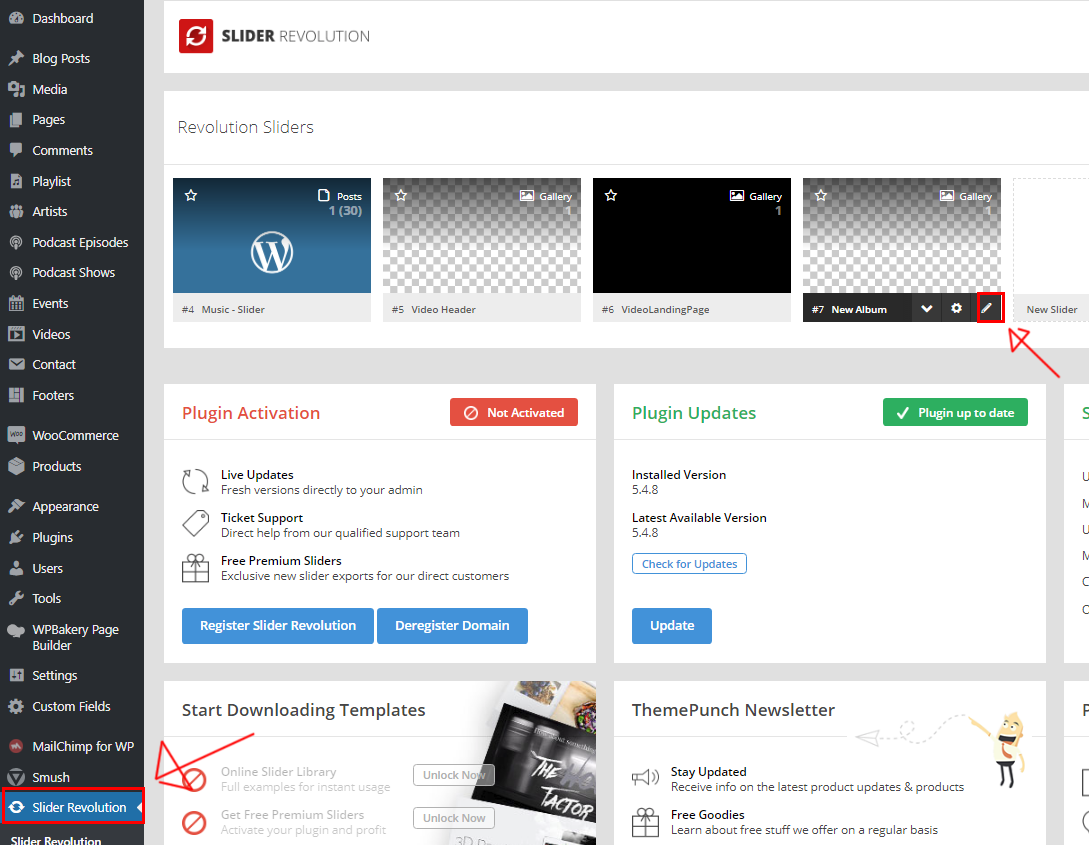This screenshot has height=845, width=1089.
Task: Click the Plugin up to date badge
Action: coord(955,412)
